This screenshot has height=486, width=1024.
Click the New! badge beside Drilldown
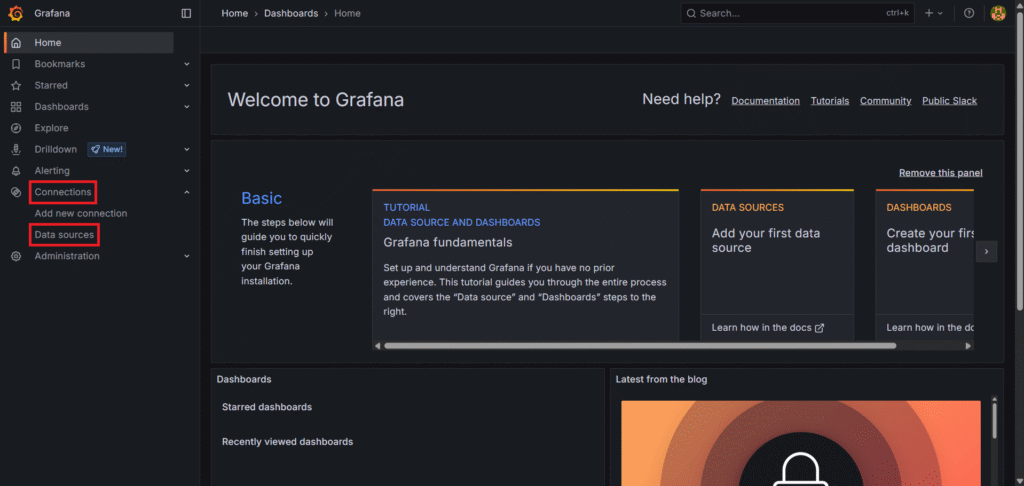(x=107, y=150)
